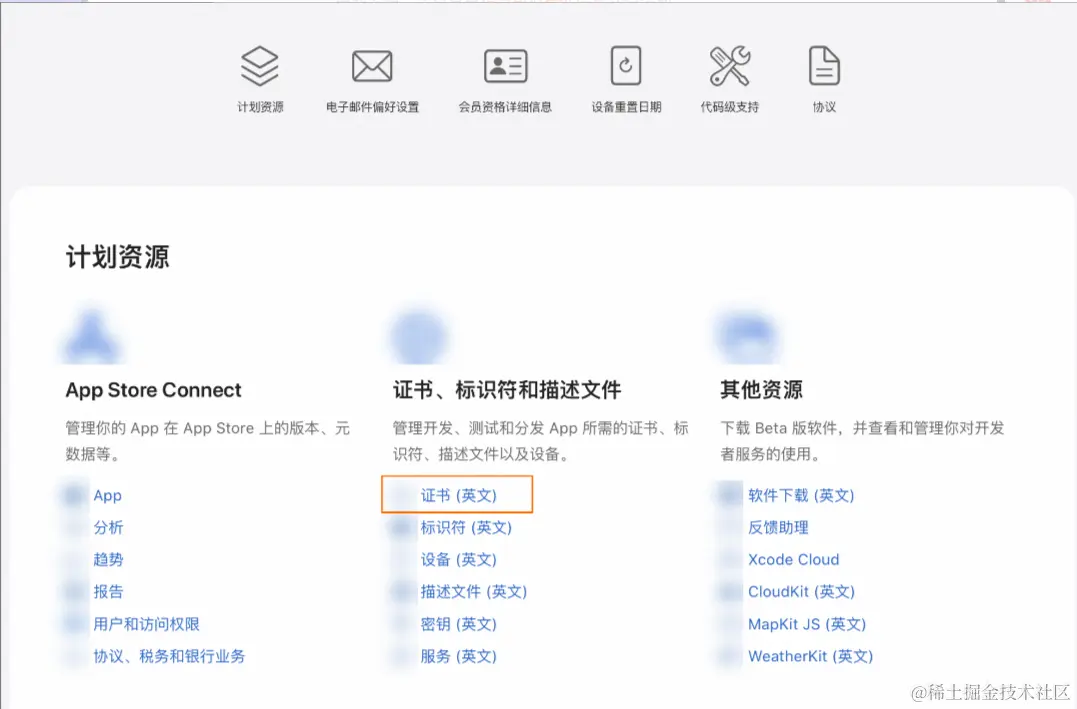
Task: Click the App Store Connect logo icon
Action: (91, 337)
